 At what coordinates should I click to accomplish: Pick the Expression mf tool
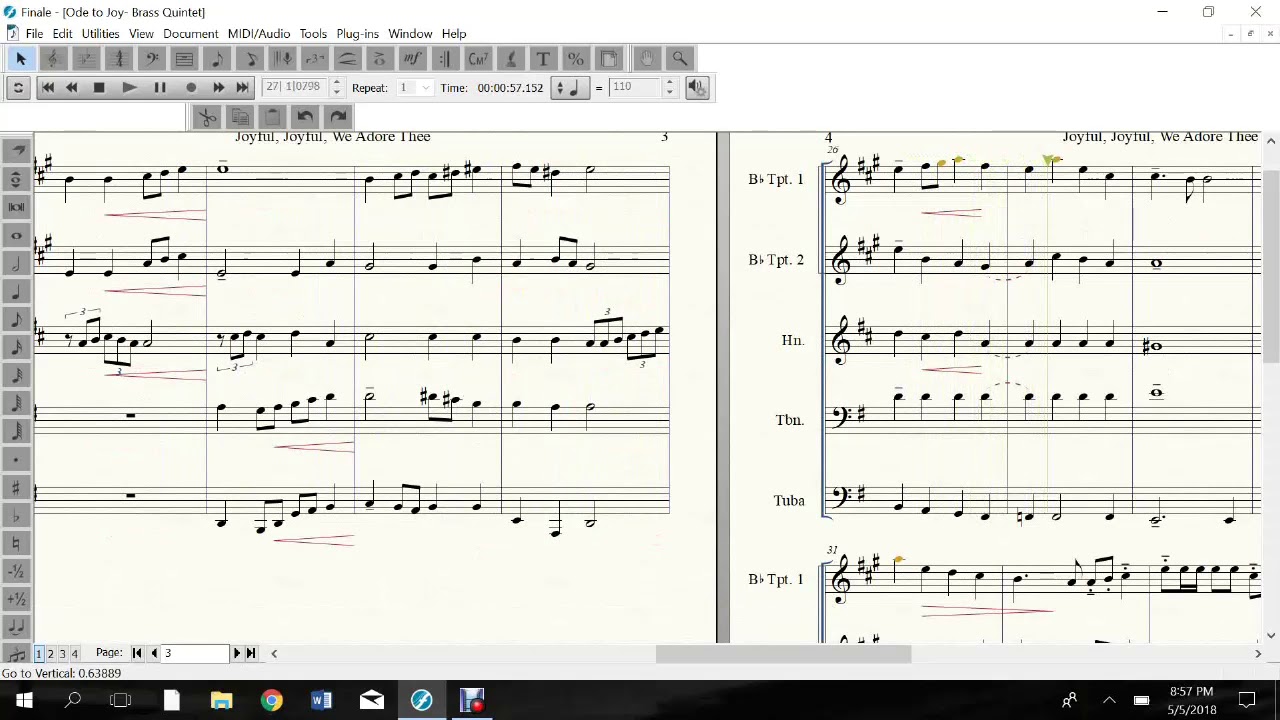click(412, 59)
